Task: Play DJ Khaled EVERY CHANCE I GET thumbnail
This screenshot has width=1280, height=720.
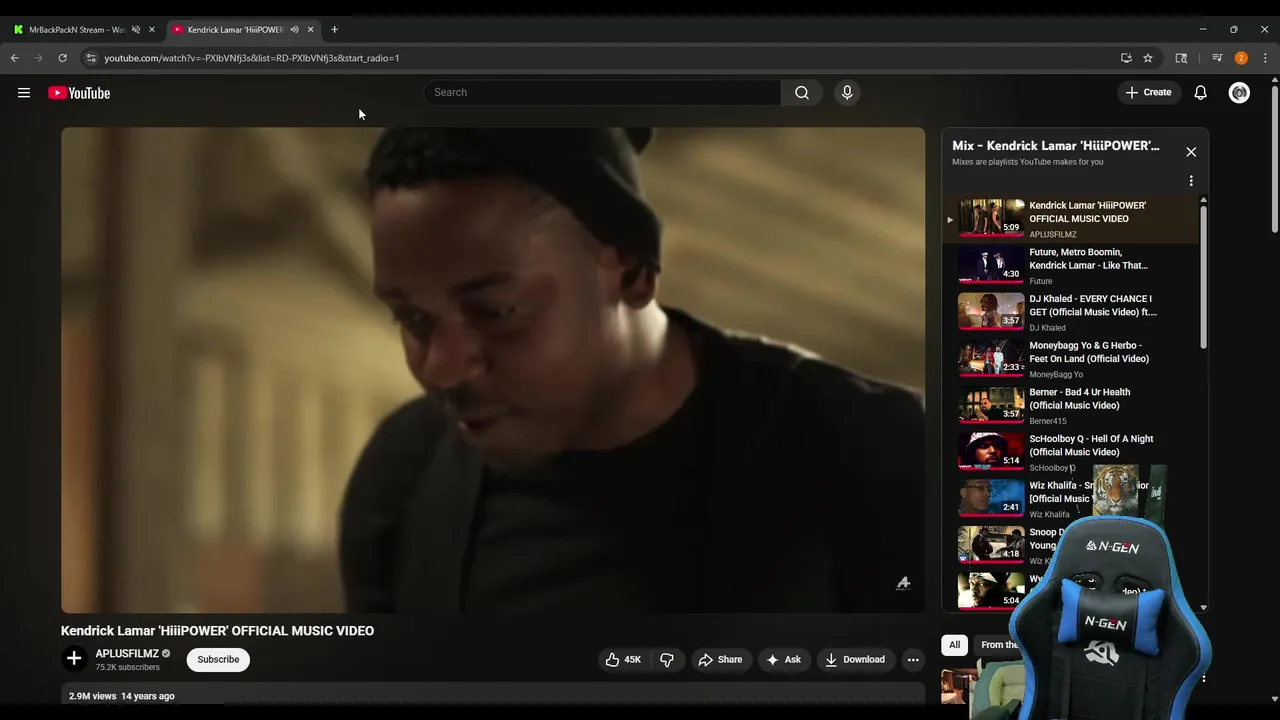Action: pos(991,312)
